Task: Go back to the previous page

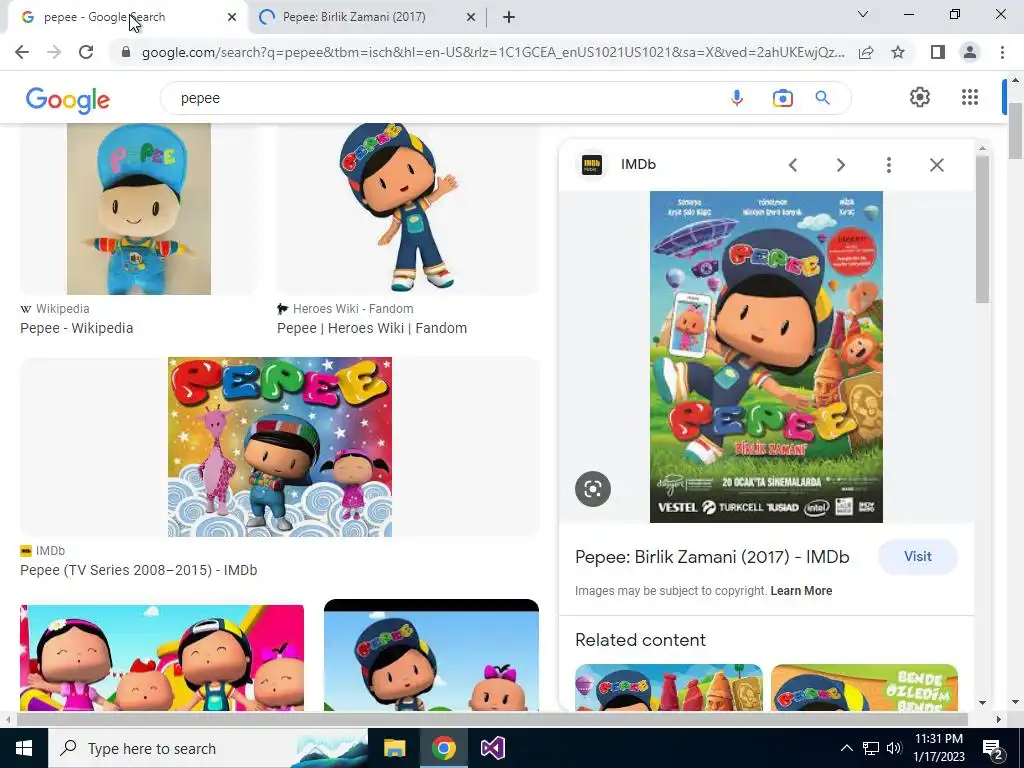Action: pyautogui.click(x=22, y=52)
